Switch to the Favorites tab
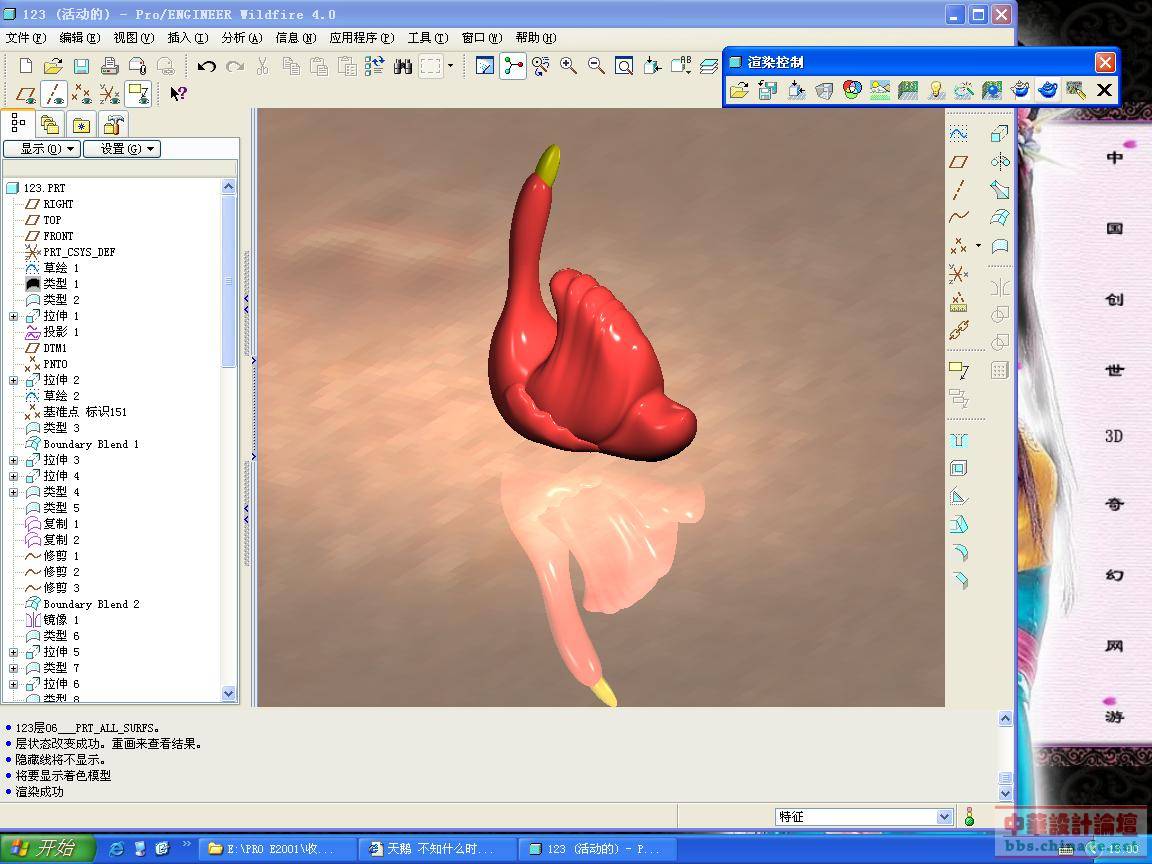 point(82,124)
